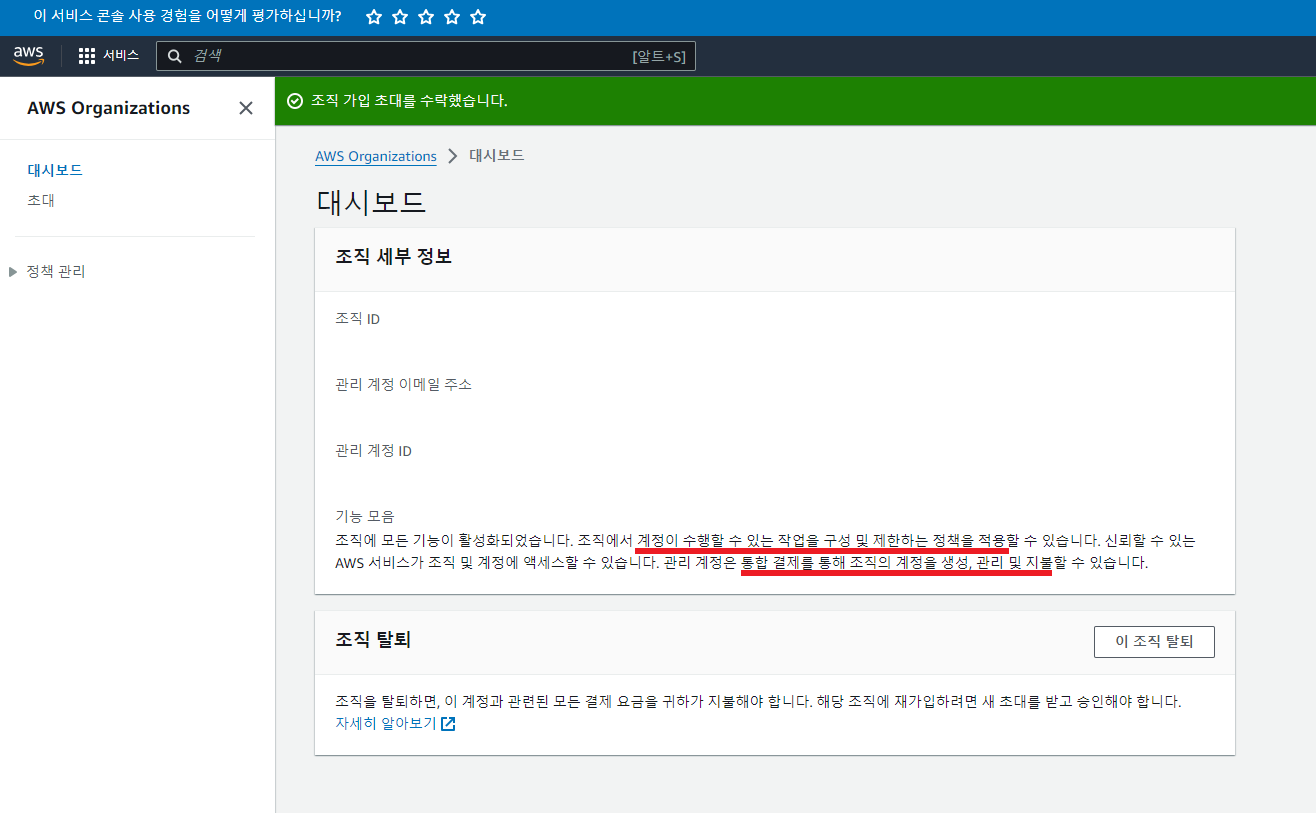The height and width of the screenshot is (813, 1316).
Task: Rate the console three stars
Action: coord(426,17)
